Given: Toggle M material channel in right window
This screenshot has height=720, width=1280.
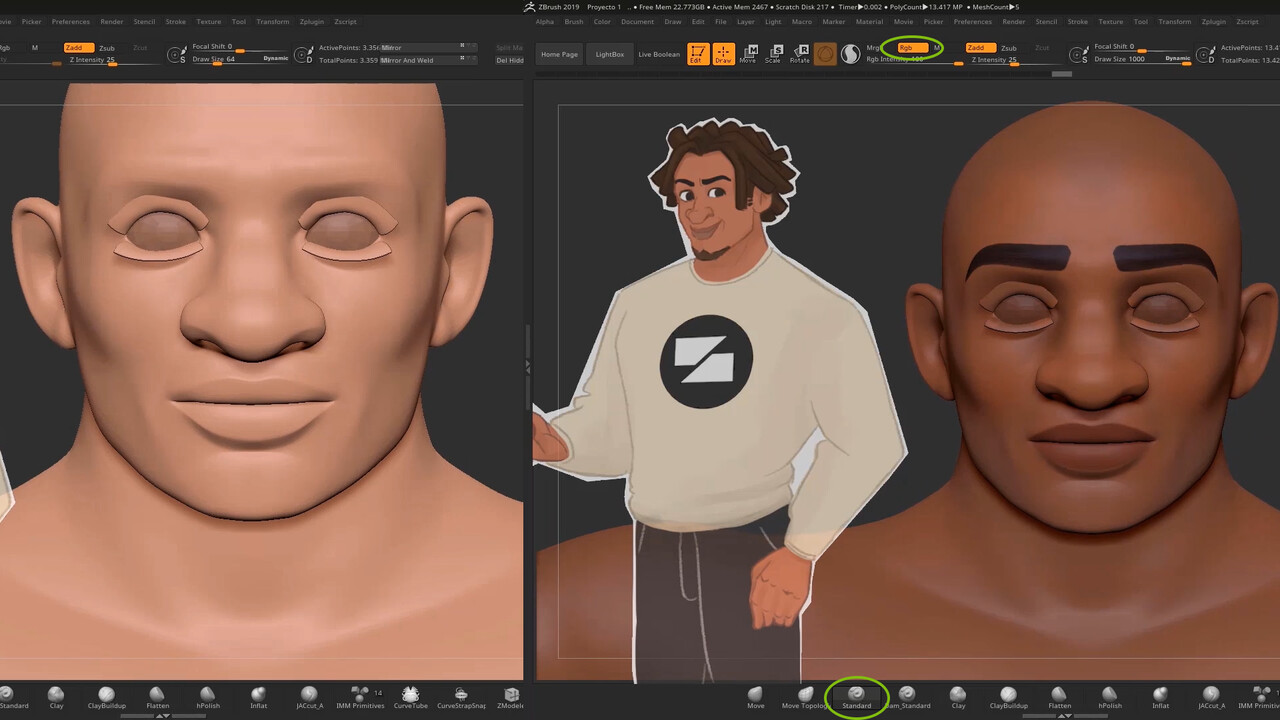Looking at the screenshot, I should pyautogui.click(x=936, y=47).
